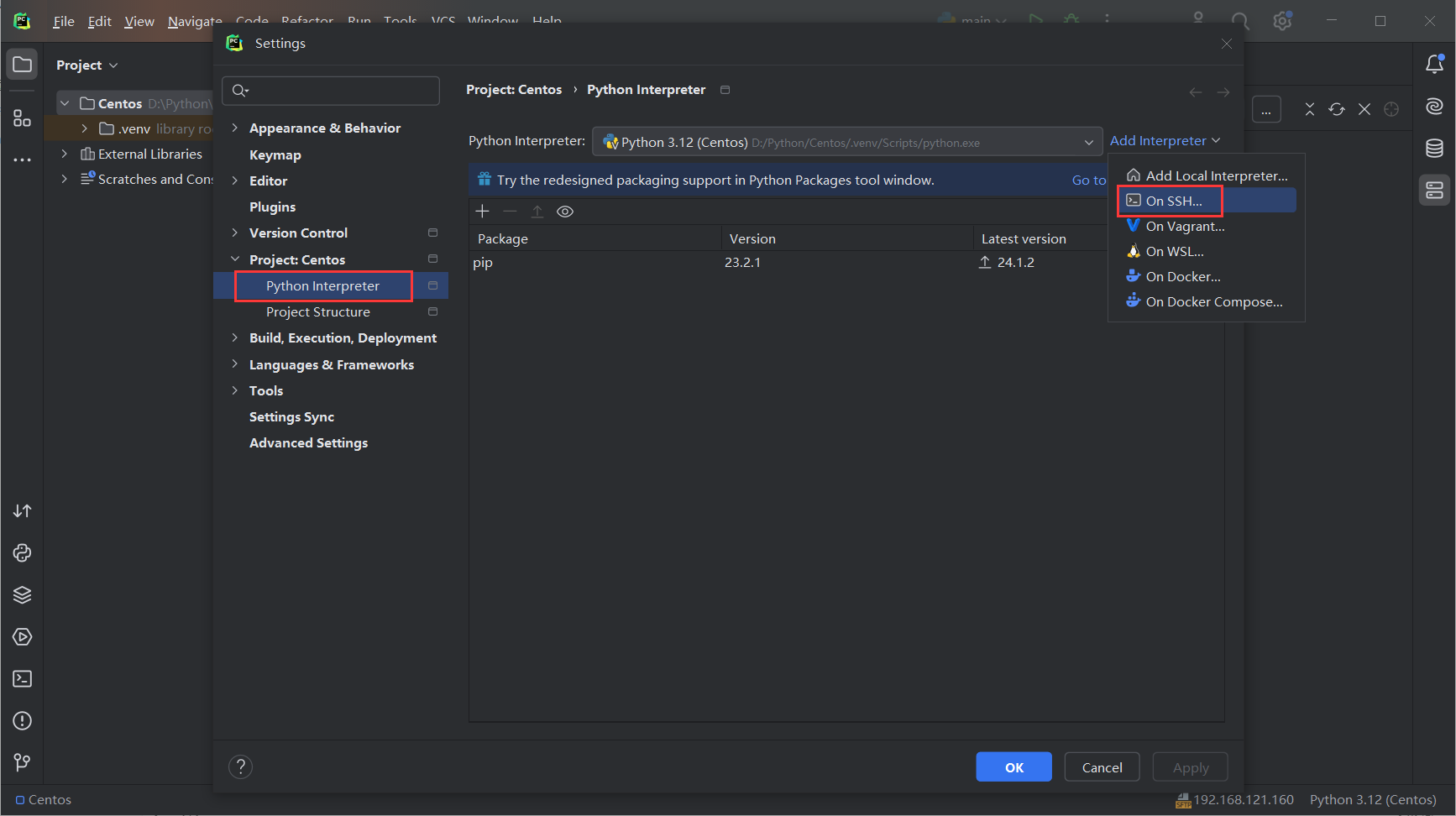Select Advanced Settings page
The image size is (1456, 816).
pos(308,442)
